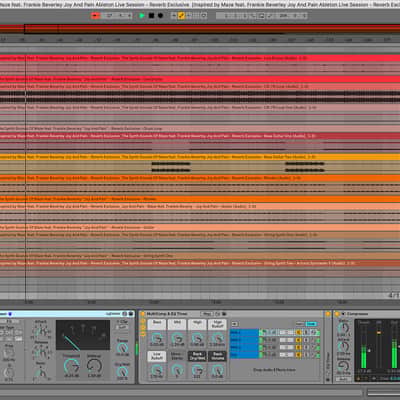Click the Back Volume macro button
Image resolution: width=400 pixels, height=400 pixels.
point(218,356)
